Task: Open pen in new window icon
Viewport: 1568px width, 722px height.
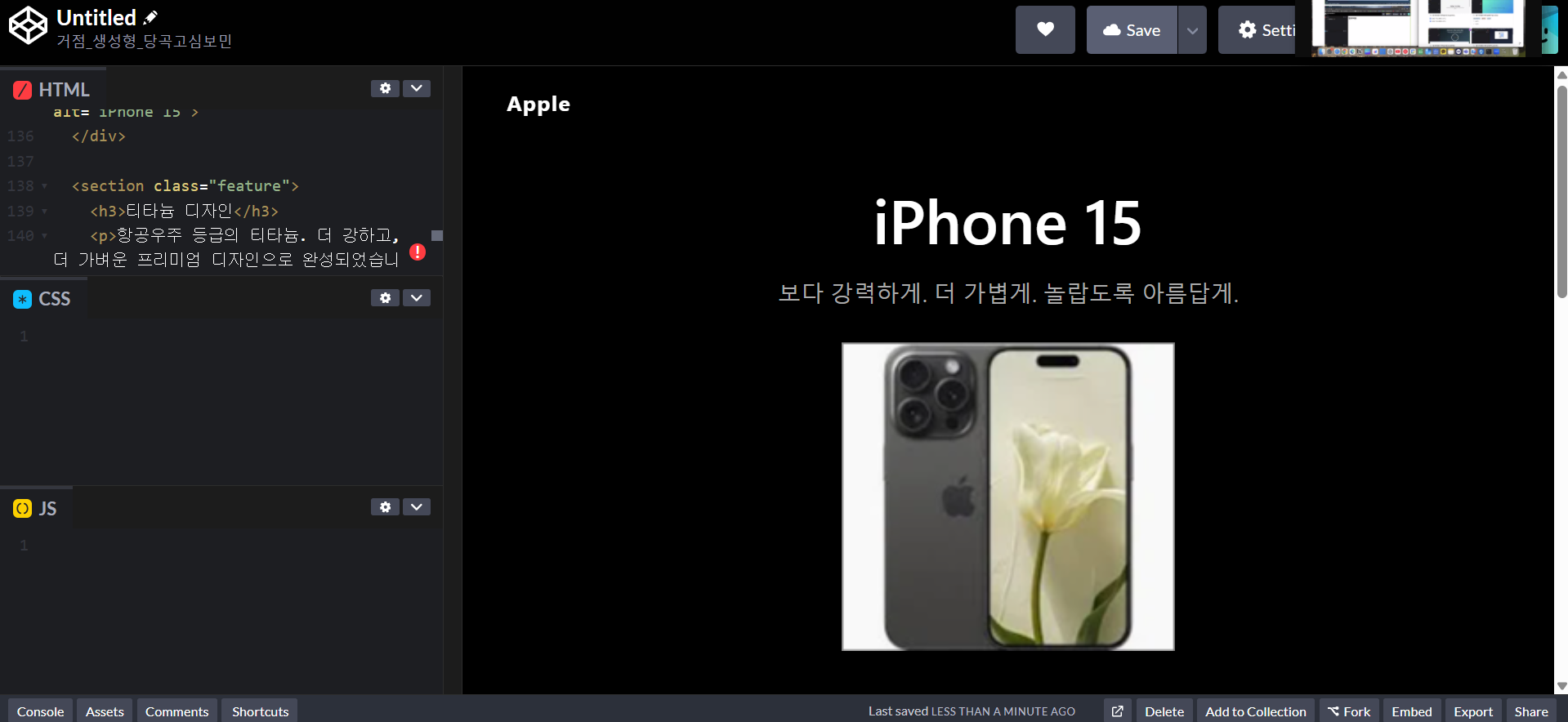Action: click(1117, 711)
